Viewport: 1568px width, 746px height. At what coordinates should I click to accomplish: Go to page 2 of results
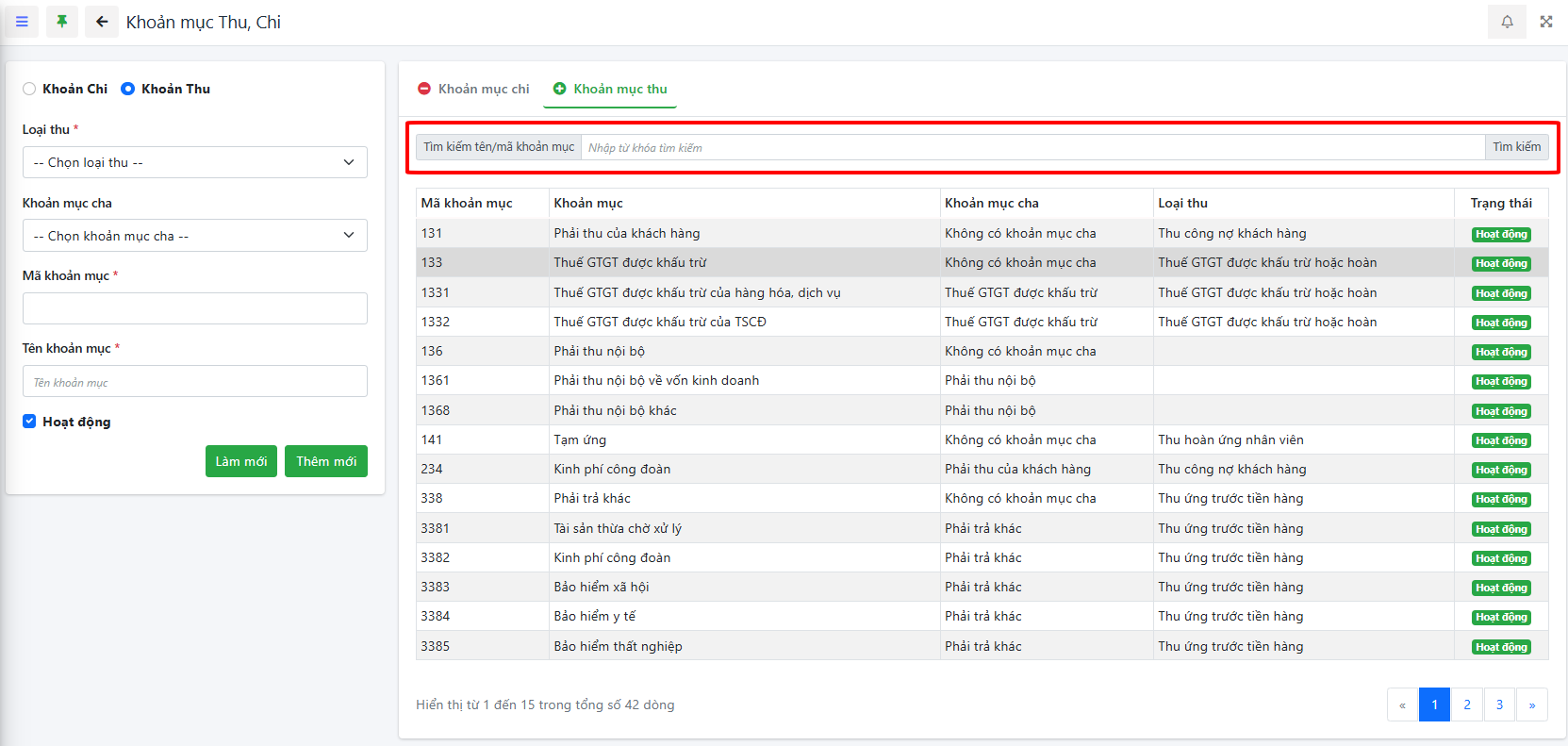(1466, 705)
